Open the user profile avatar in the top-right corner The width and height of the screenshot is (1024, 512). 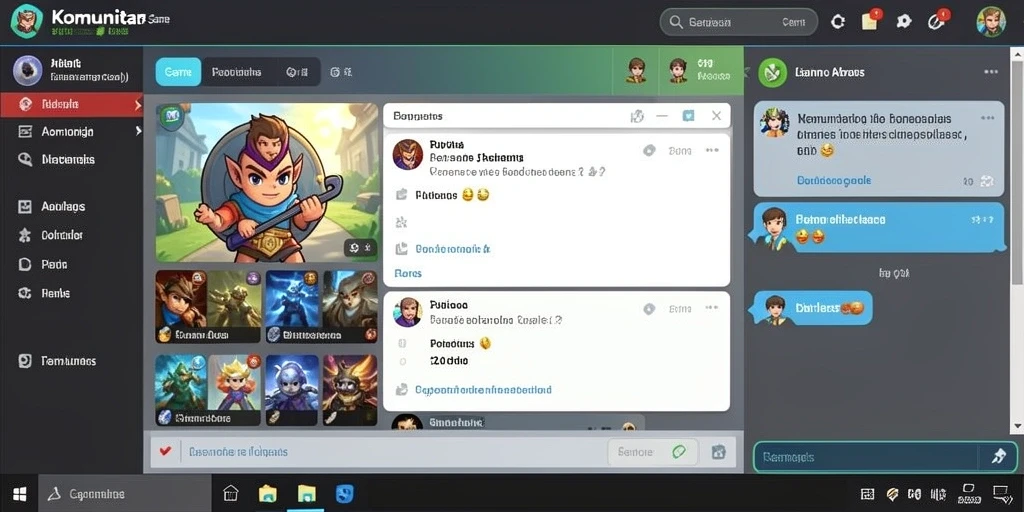991,22
